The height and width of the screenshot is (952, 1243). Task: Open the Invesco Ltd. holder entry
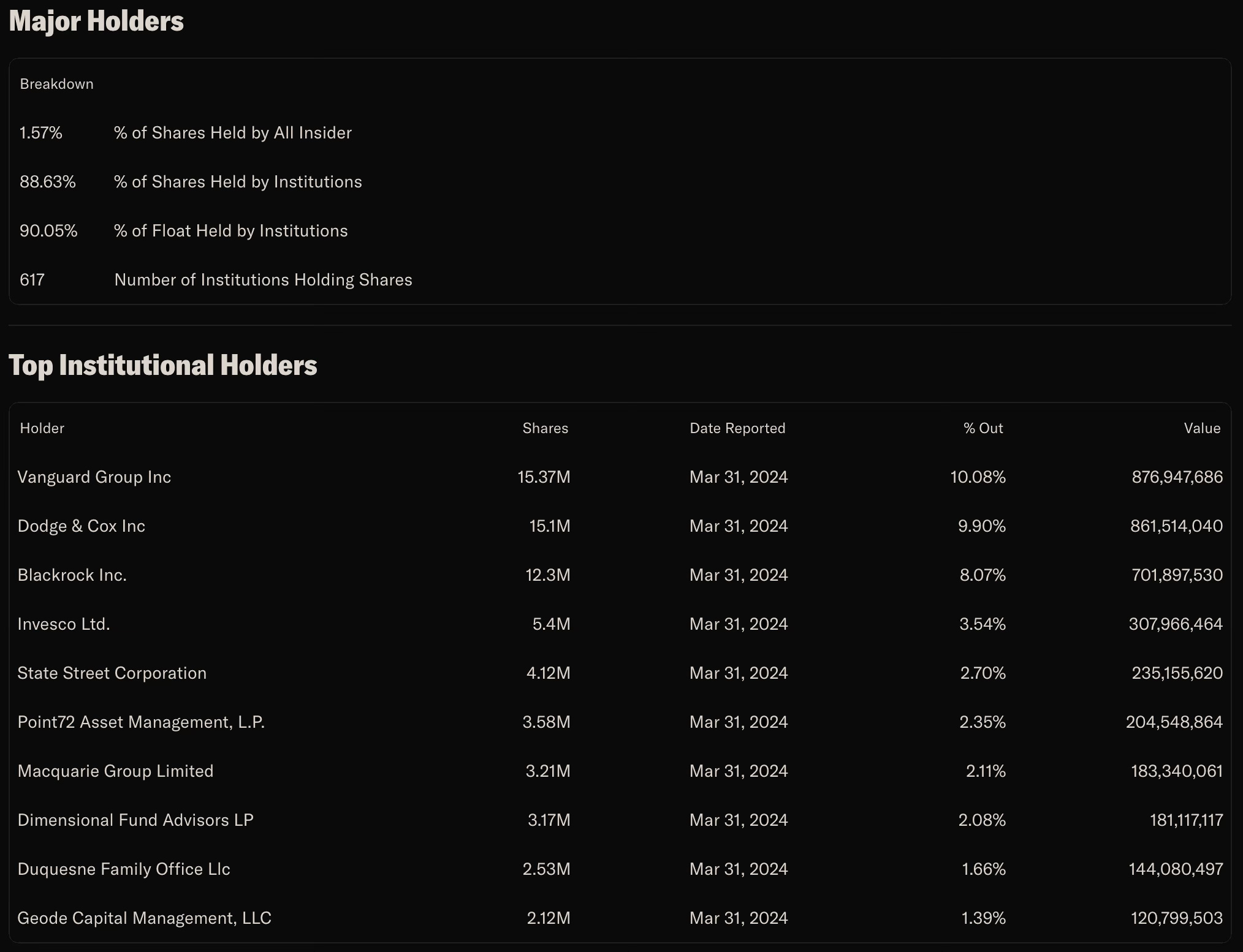click(64, 624)
